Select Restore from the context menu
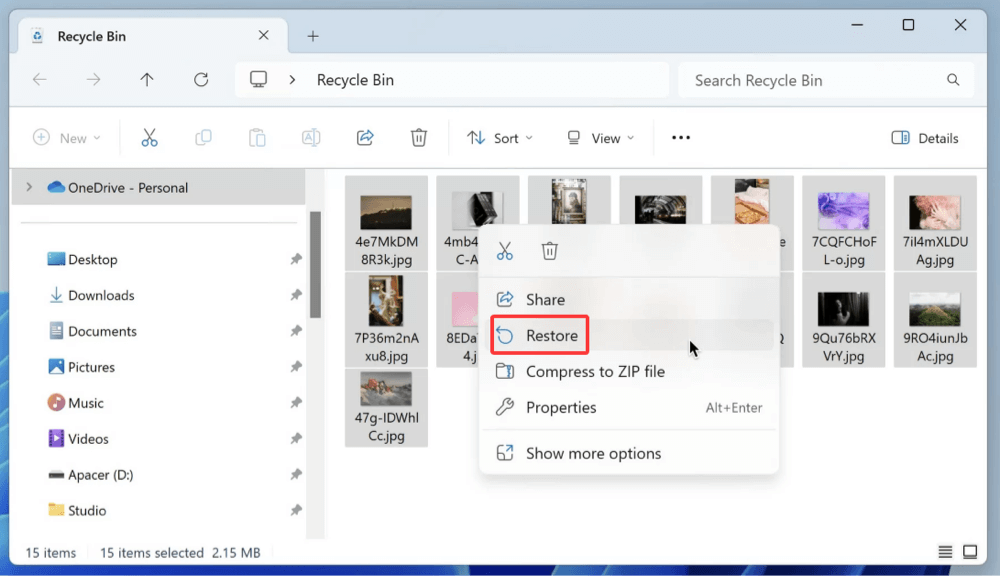The image size is (1000, 576). [x=552, y=336]
